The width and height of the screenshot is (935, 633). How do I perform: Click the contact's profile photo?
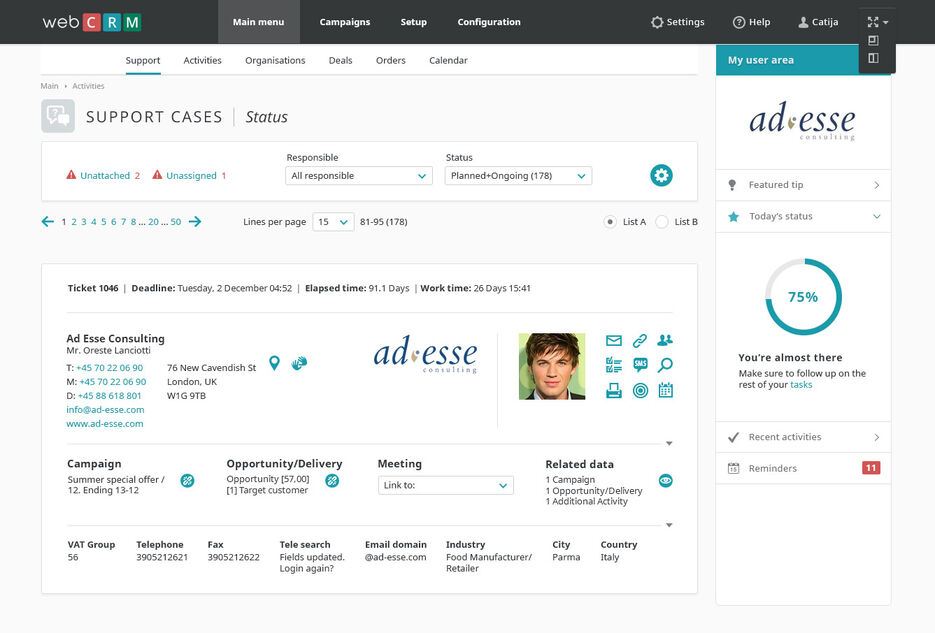tap(552, 366)
